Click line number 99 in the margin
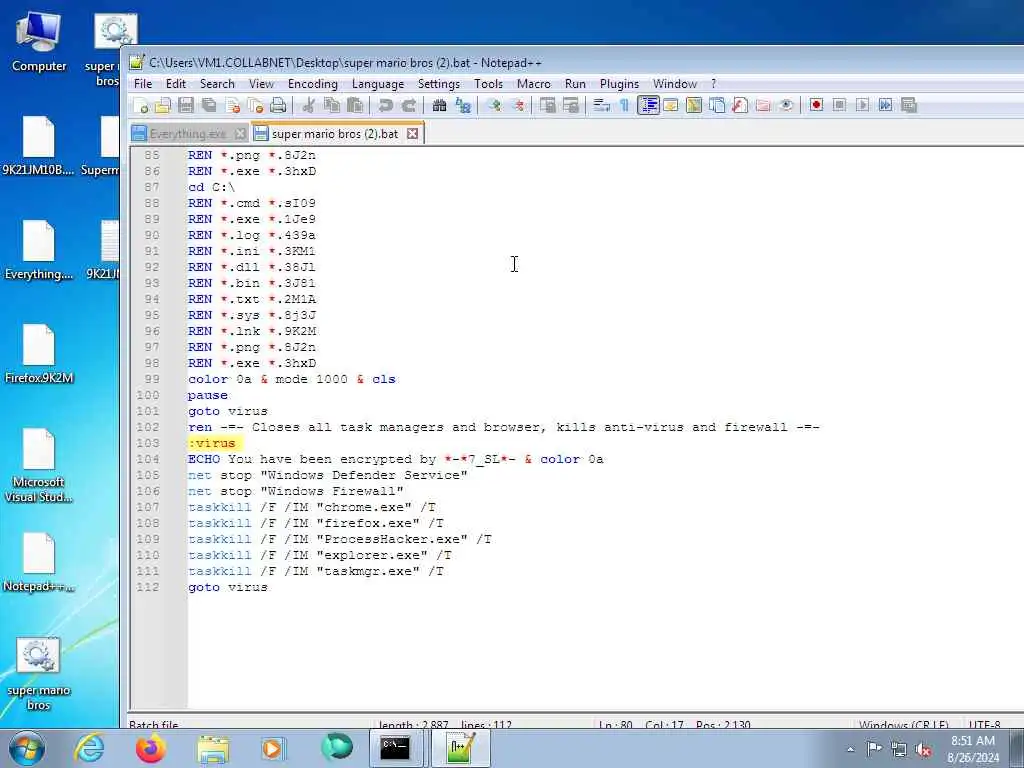The height and width of the screenshot is (768, 1024). click(152, 379)
